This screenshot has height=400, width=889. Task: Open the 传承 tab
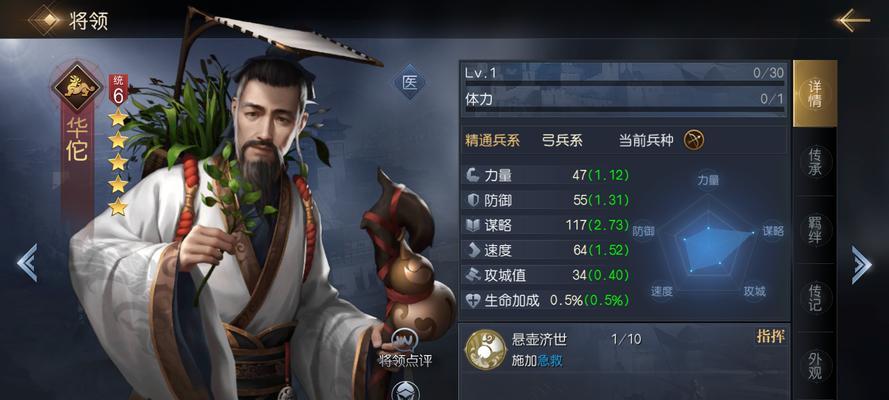pos(815,161)
